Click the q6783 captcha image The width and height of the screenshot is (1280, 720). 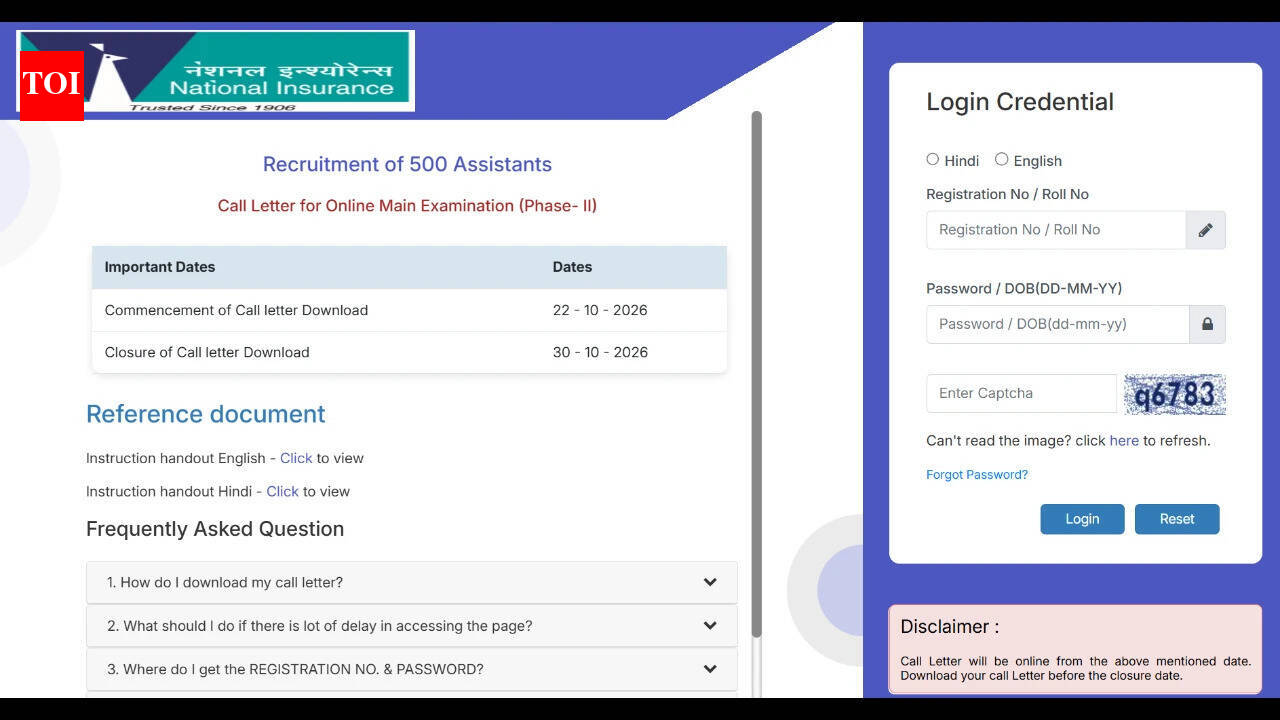1175,395
